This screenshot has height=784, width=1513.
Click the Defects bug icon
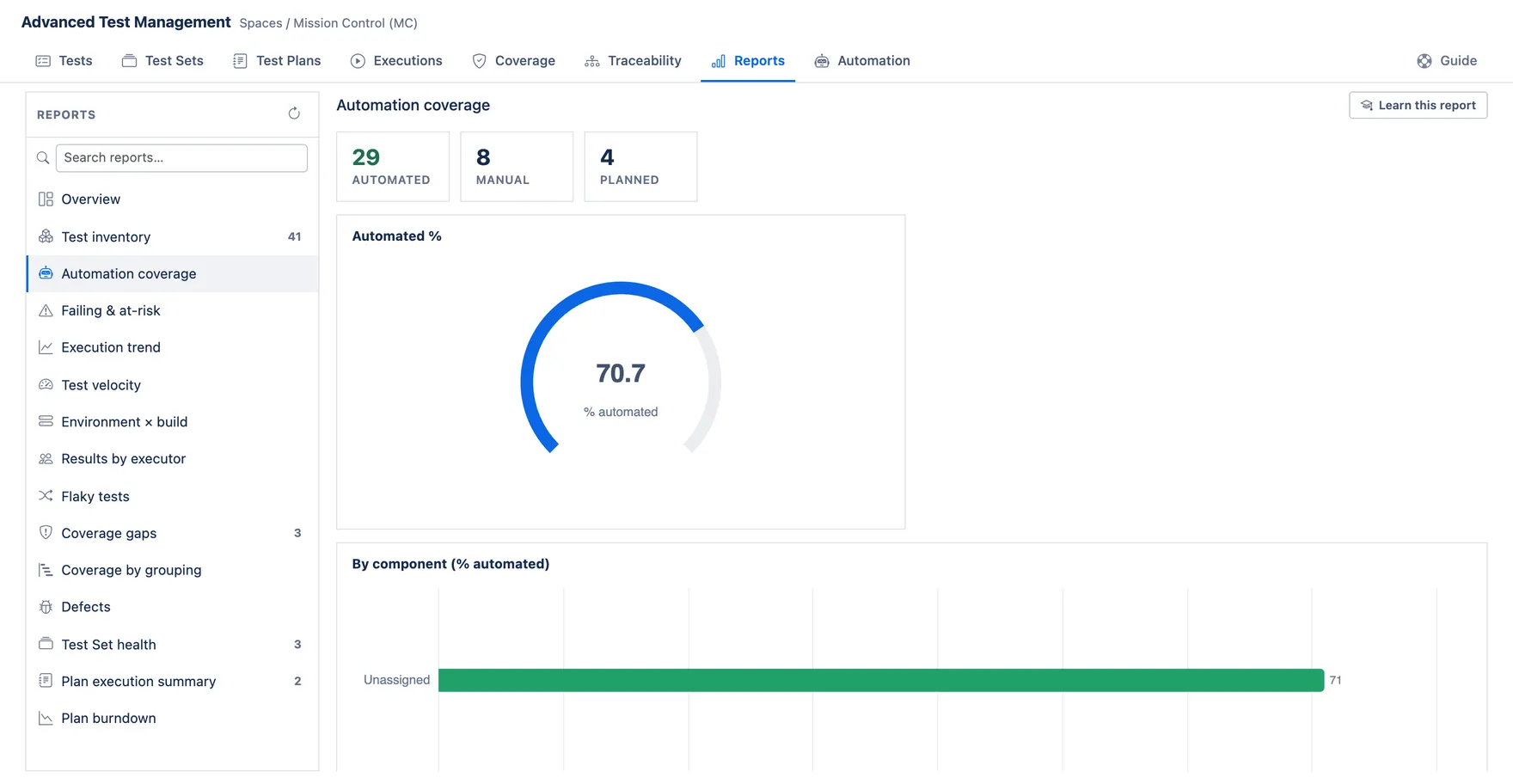point(46,607)
